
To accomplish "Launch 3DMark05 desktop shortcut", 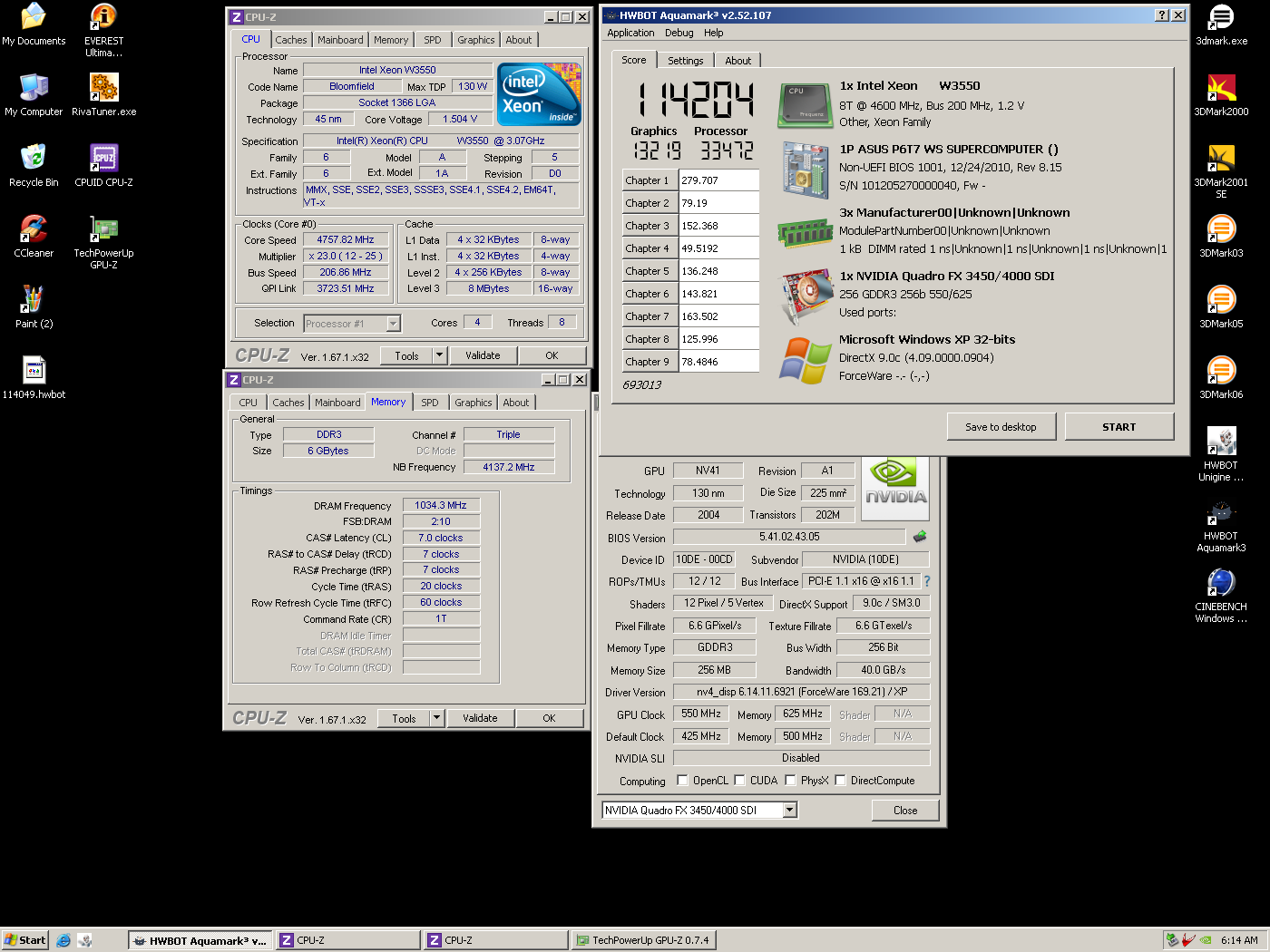I will tap(1221, 307).
